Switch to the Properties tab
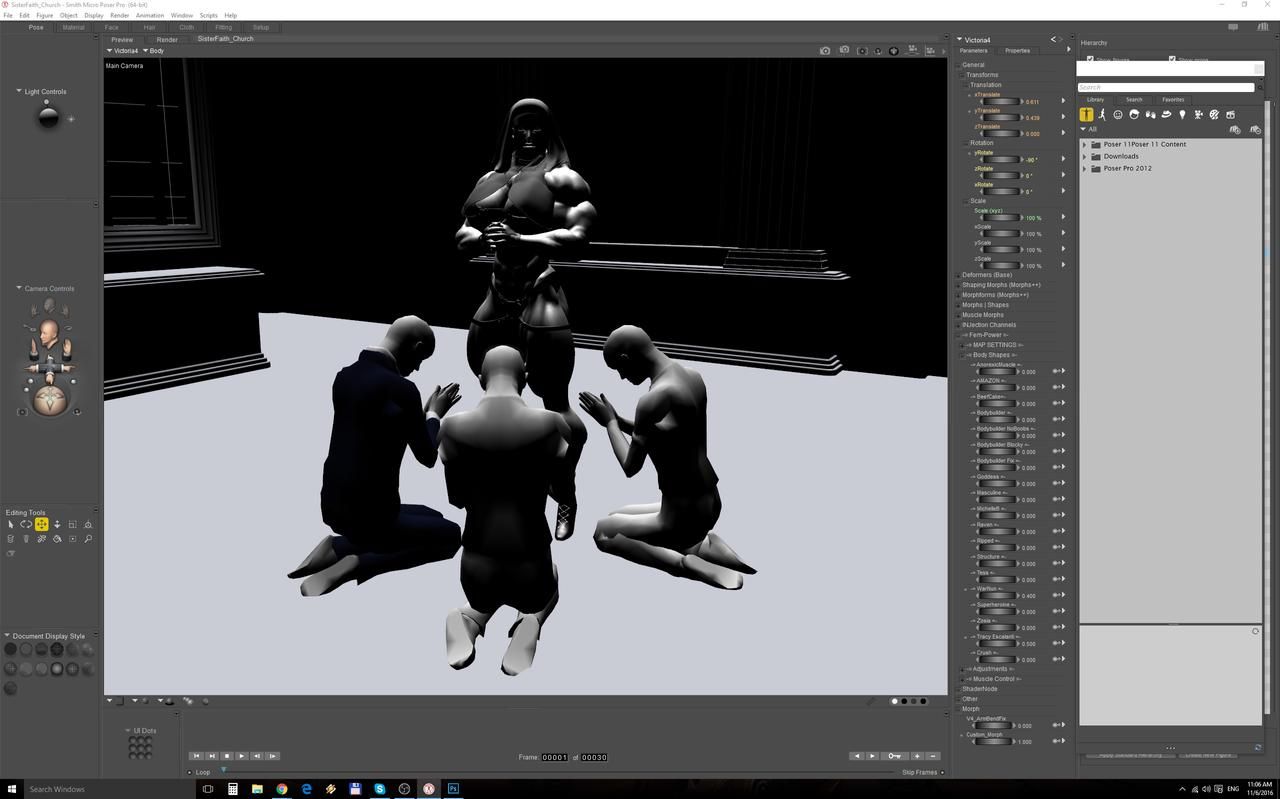Viewport: 1280px width, 799px height. pyautogui.click(x=1017, y=50)
